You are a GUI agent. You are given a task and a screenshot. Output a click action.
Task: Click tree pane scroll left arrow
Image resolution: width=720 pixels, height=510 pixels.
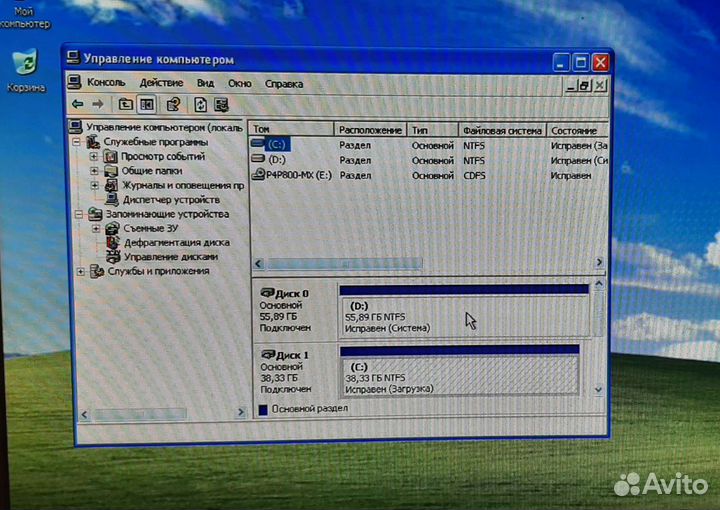(x=84, y=415)
